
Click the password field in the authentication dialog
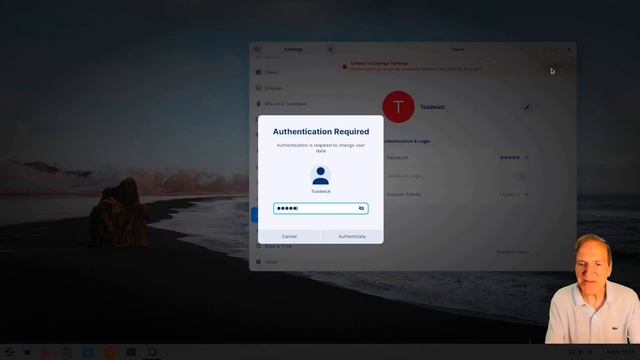(x=320, y=208)
